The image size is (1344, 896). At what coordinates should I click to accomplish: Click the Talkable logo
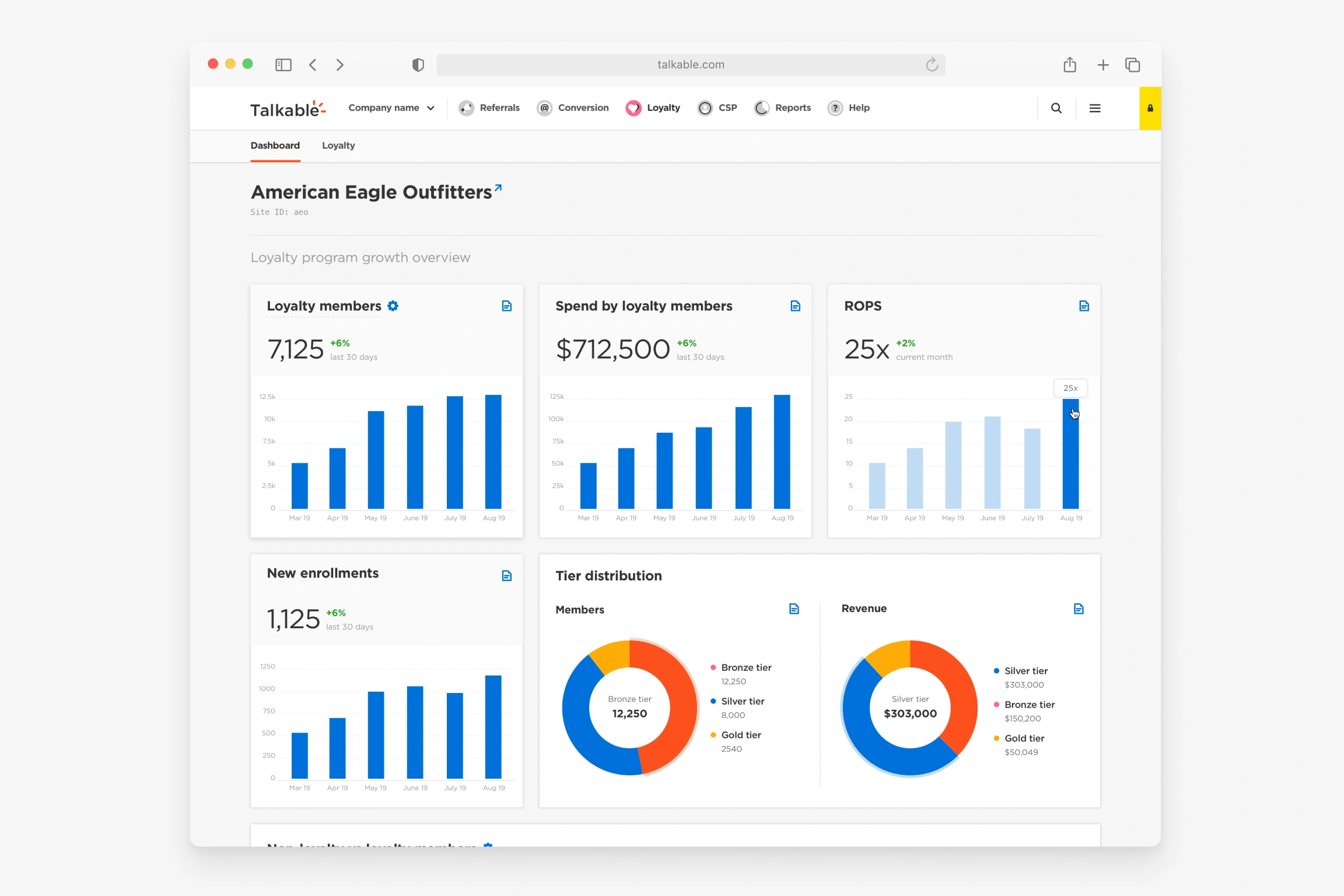[x=288, y=108]
